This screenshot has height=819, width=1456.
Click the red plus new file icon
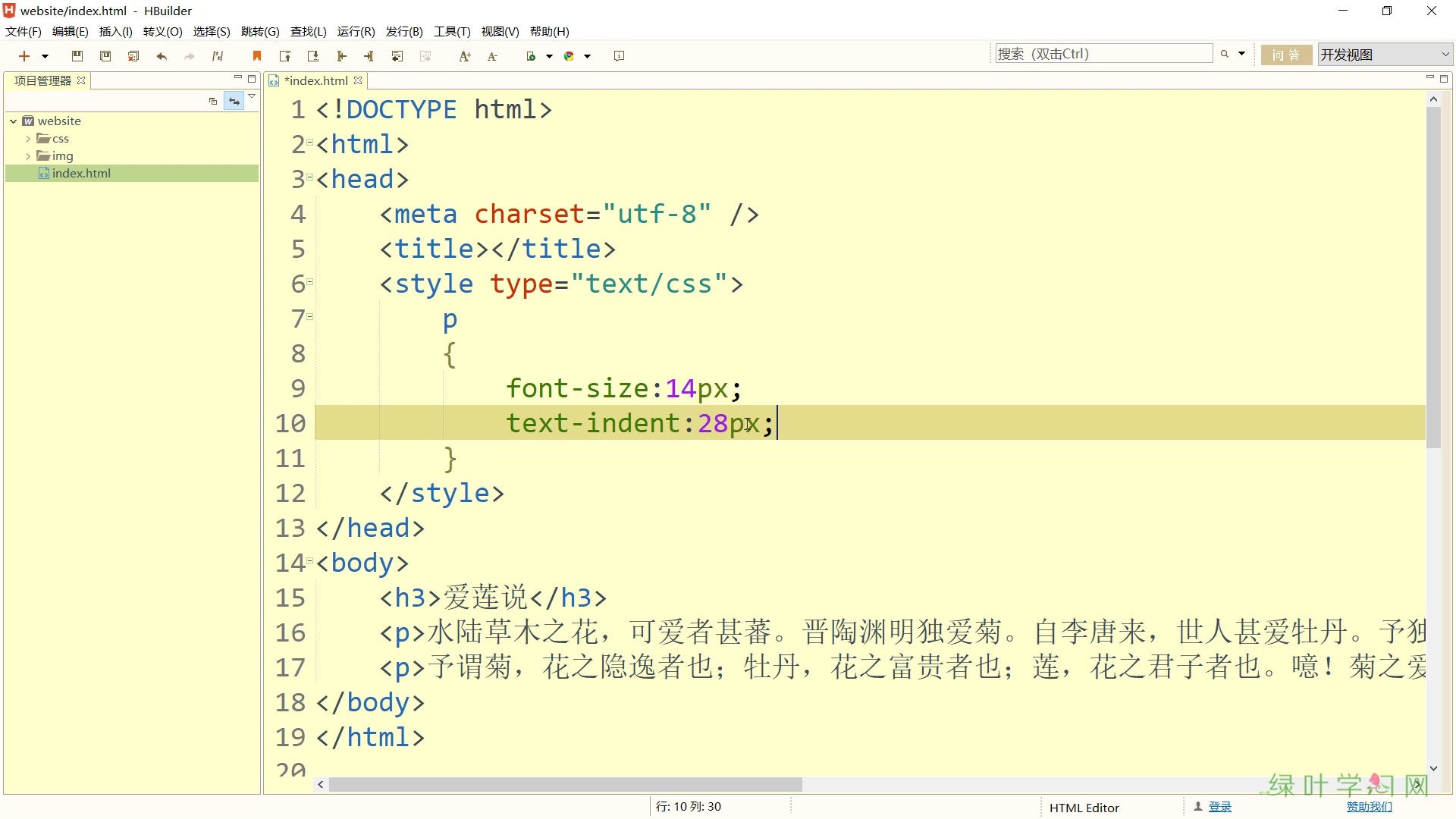[x=24, y=56]
